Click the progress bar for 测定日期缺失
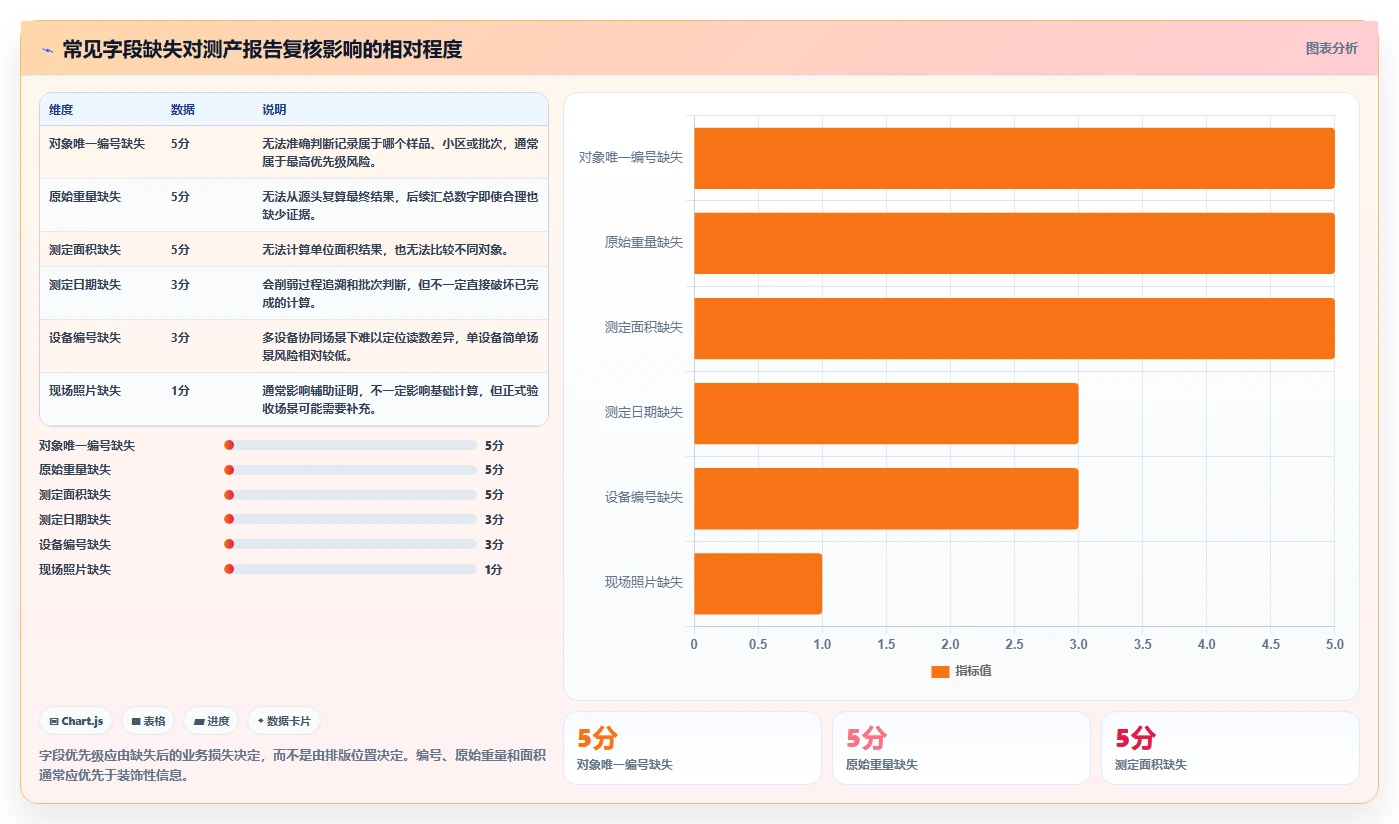Screen dimensions: 1399x824 tap(350, 520)
